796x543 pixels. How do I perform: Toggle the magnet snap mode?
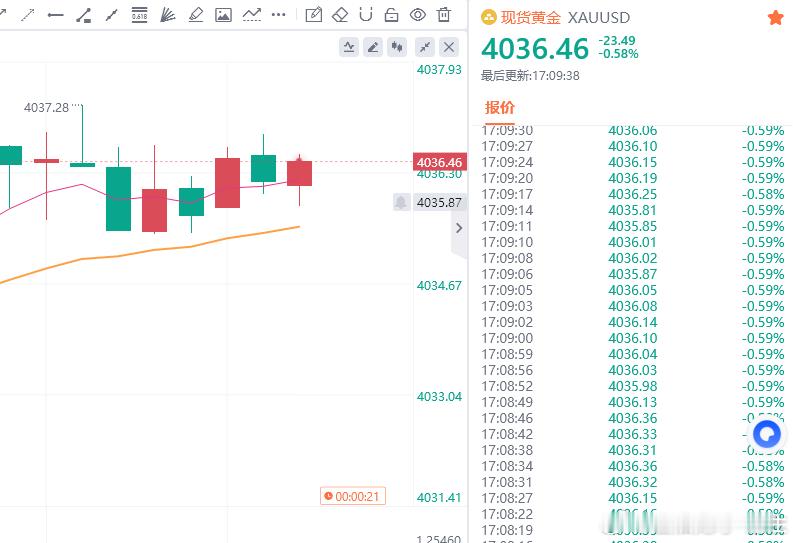pyautogui.click(x=366, y=15)
